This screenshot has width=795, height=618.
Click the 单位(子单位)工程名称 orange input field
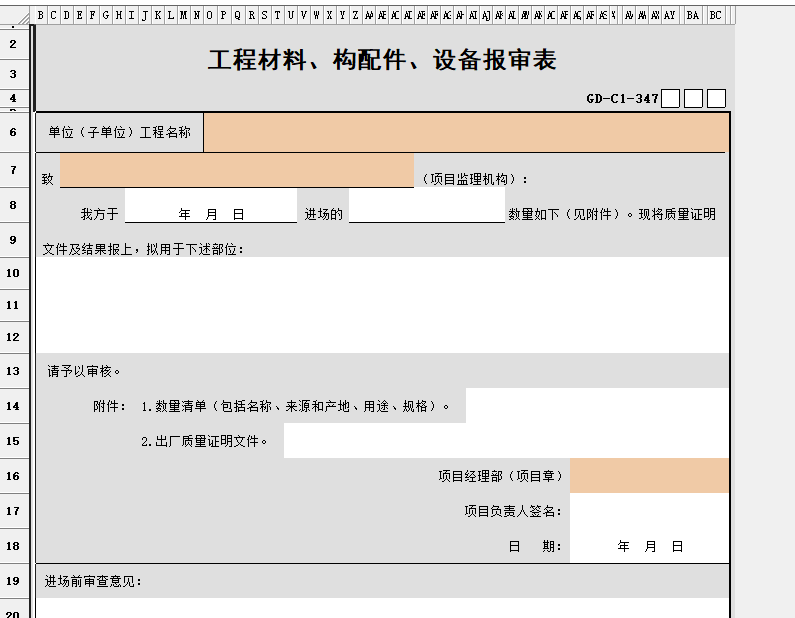pyautogui.click(x=466, y=132)
